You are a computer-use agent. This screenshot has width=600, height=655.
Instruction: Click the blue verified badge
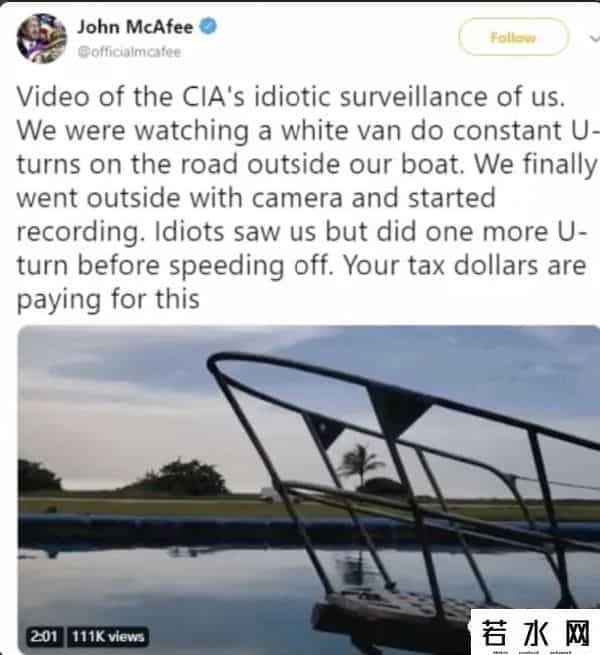[208, 26]
